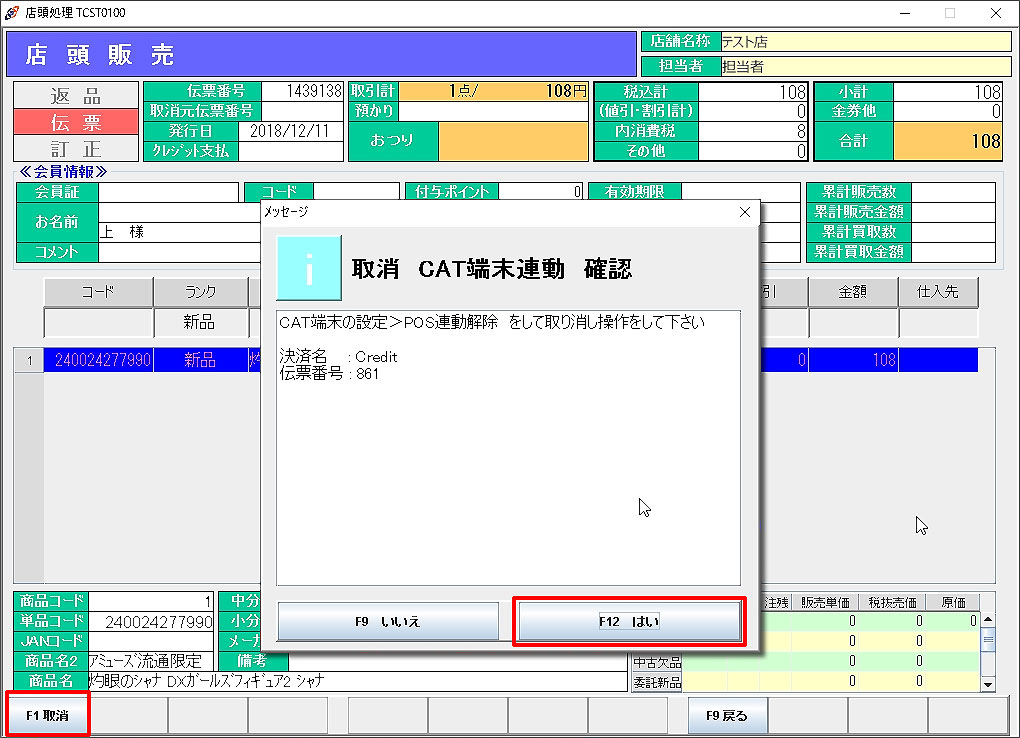Confirm cancellation with the F12 はい button

click(630, 621)
